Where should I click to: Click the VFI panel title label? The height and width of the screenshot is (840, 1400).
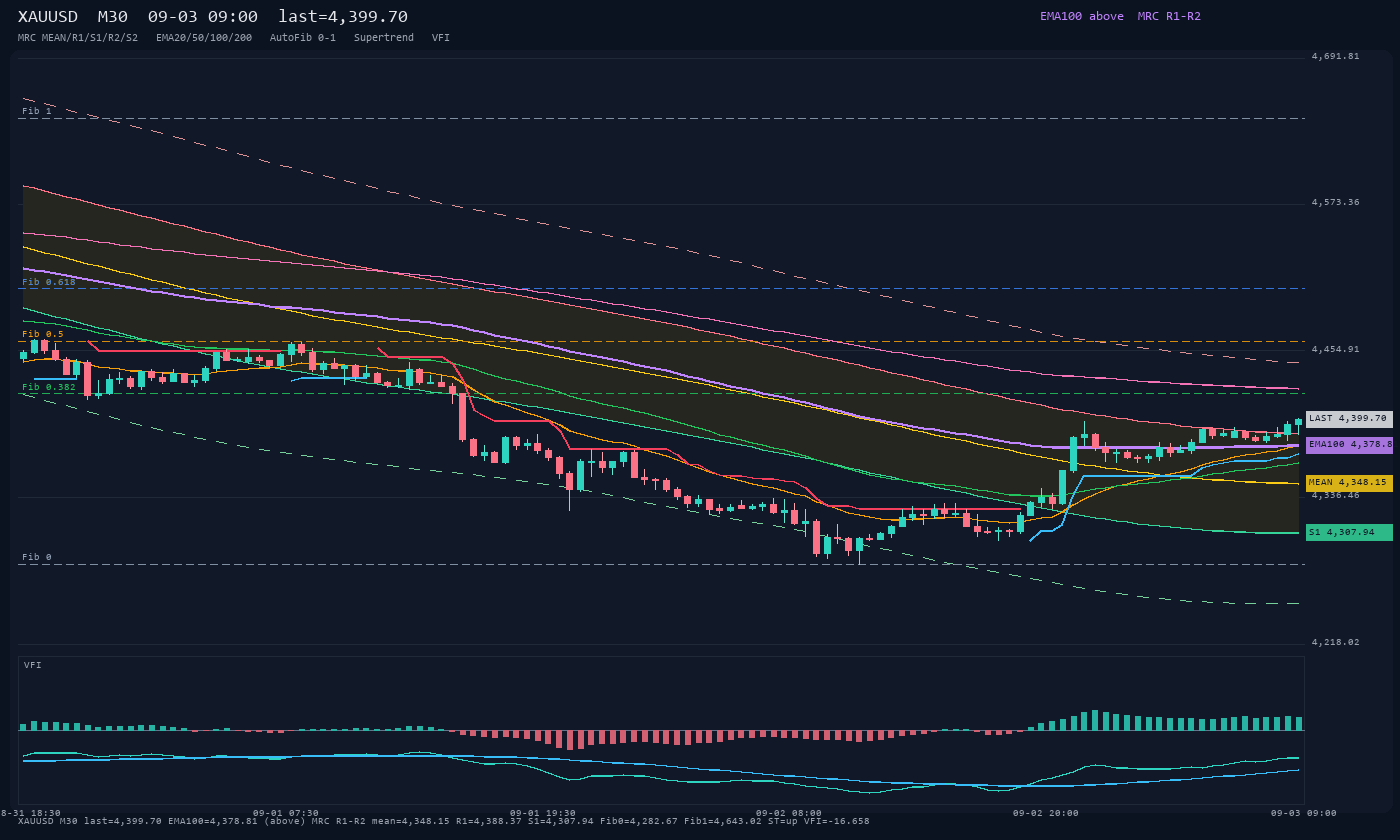click(x=33, y=665)
